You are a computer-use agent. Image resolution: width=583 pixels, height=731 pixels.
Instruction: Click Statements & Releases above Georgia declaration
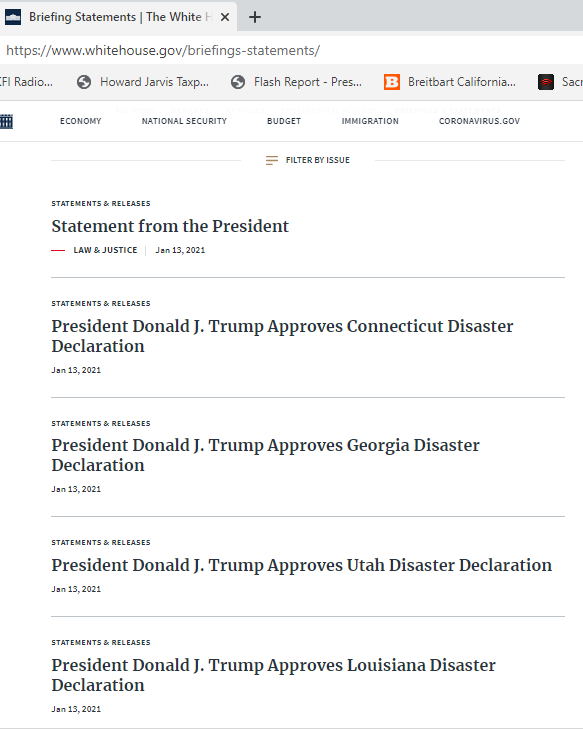[101, 423]
